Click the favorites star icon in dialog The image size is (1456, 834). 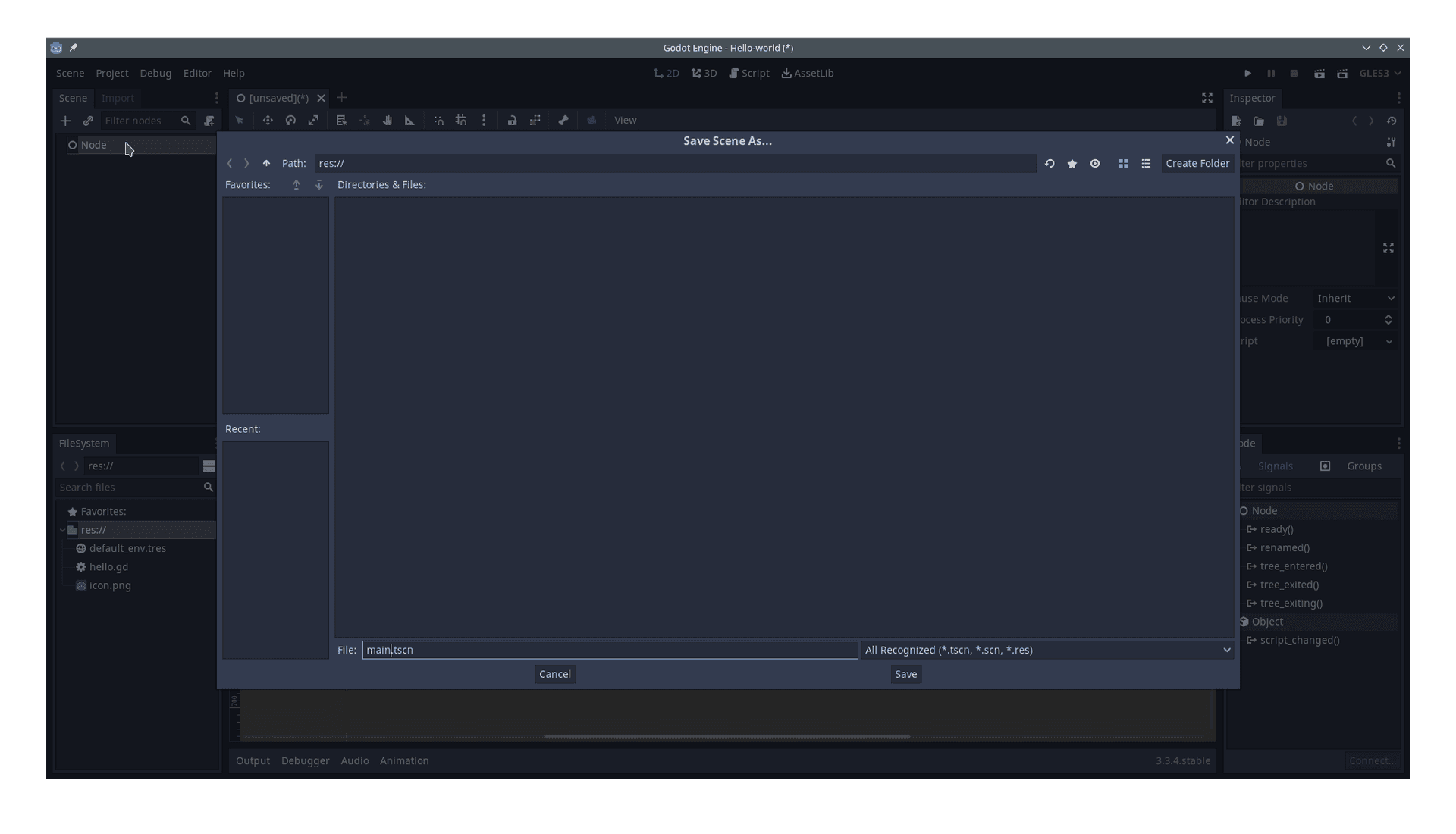[x=1071, y=163]
